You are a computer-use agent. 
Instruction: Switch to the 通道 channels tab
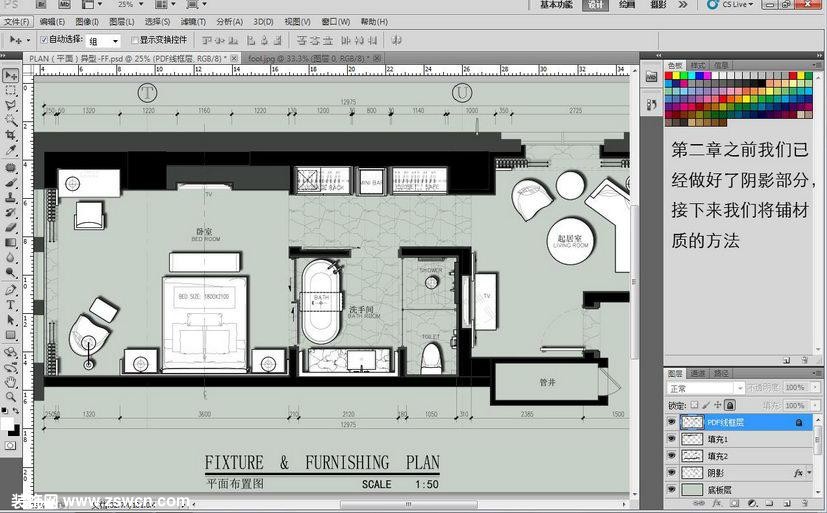tap(698, 373)
